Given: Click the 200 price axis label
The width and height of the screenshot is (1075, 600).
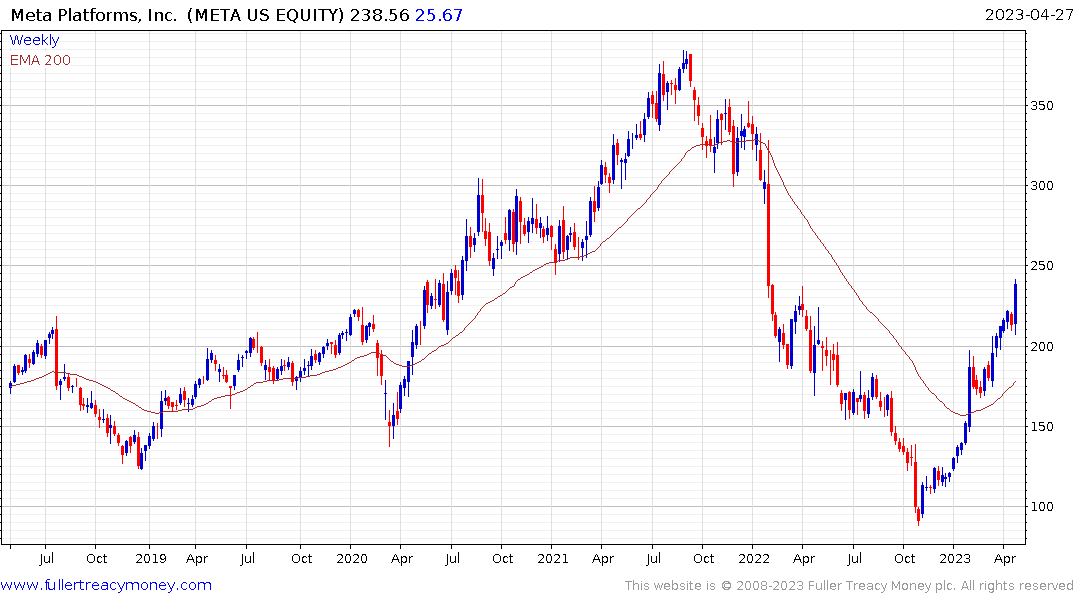Looking at the screenshot, I should point(1042,346).
